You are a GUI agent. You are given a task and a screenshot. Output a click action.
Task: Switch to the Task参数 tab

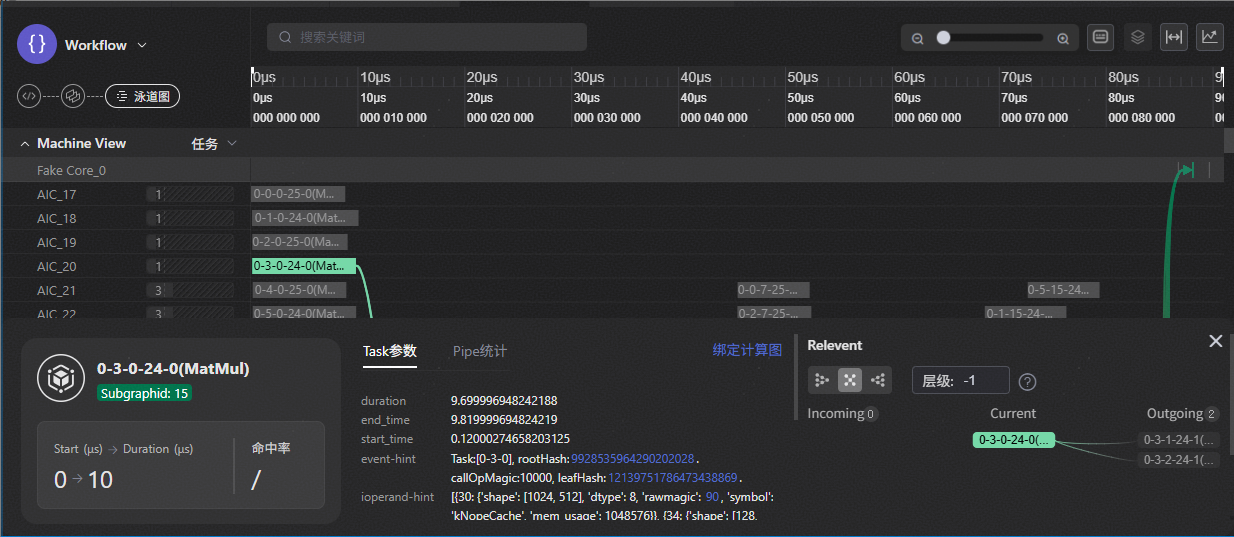point(389,351)
